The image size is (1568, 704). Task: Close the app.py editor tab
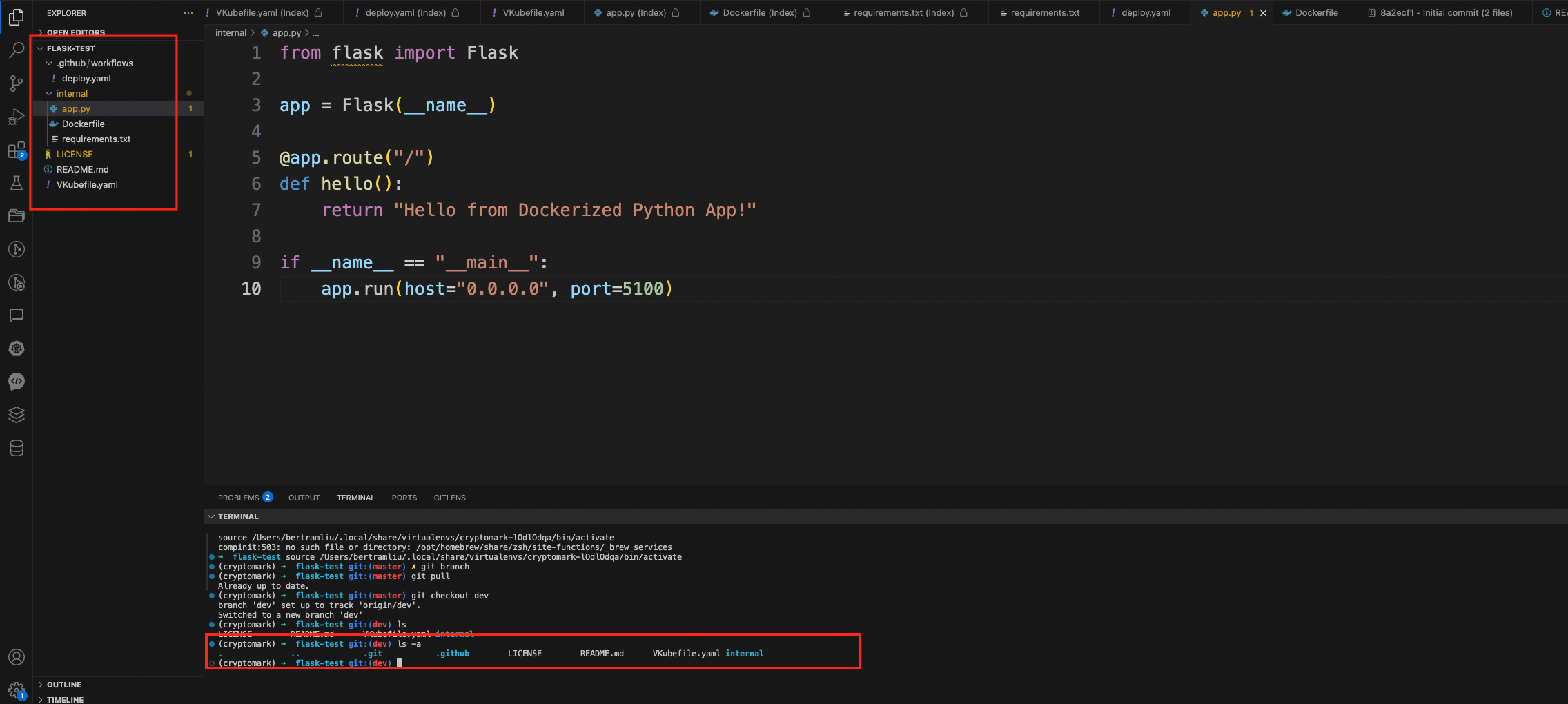1263,13
